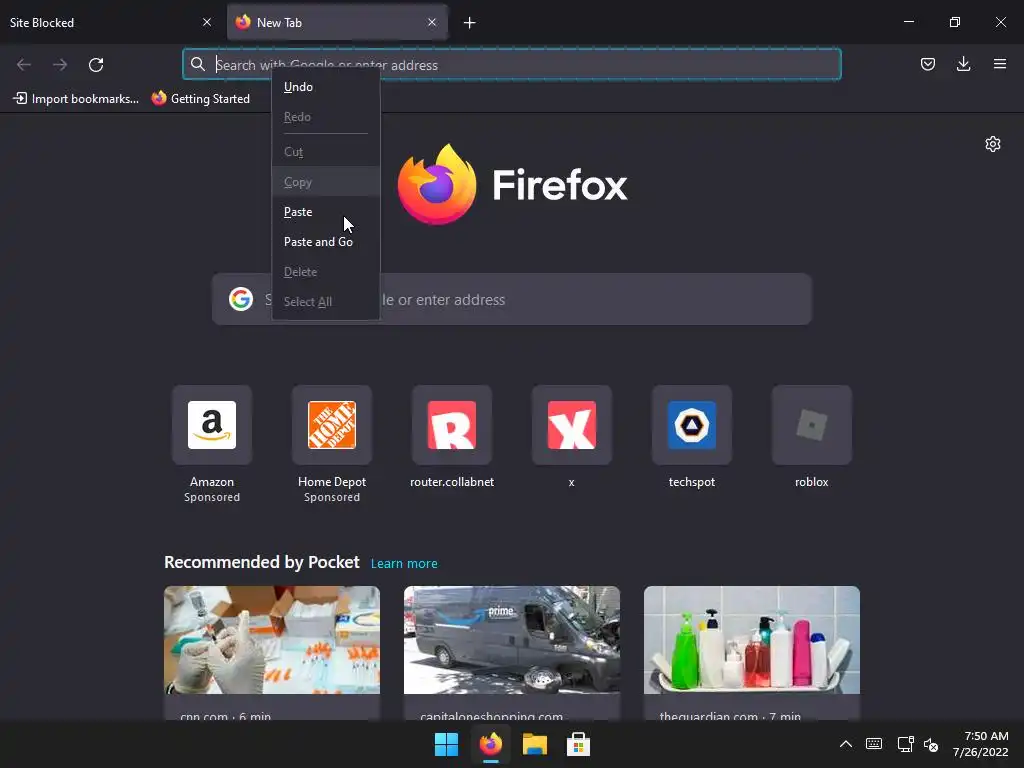Open File Explorer from taskbar
Screen dimensions: 1024x768
pos(534,744)
